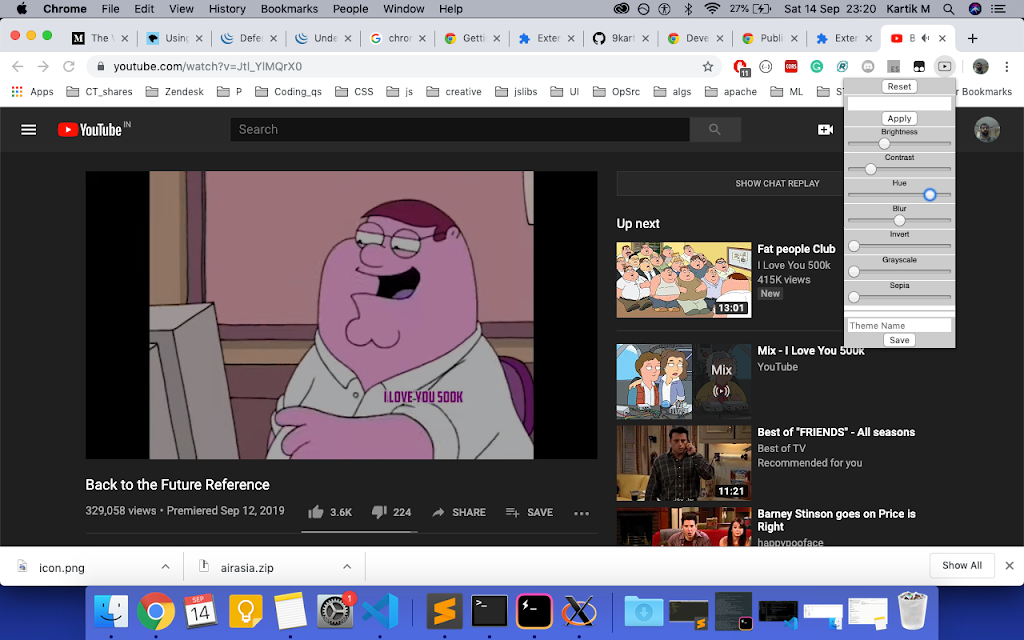Open Chrome three-dot menu
Viewport: 1024px width, 640px height.
pos(1006,66)
